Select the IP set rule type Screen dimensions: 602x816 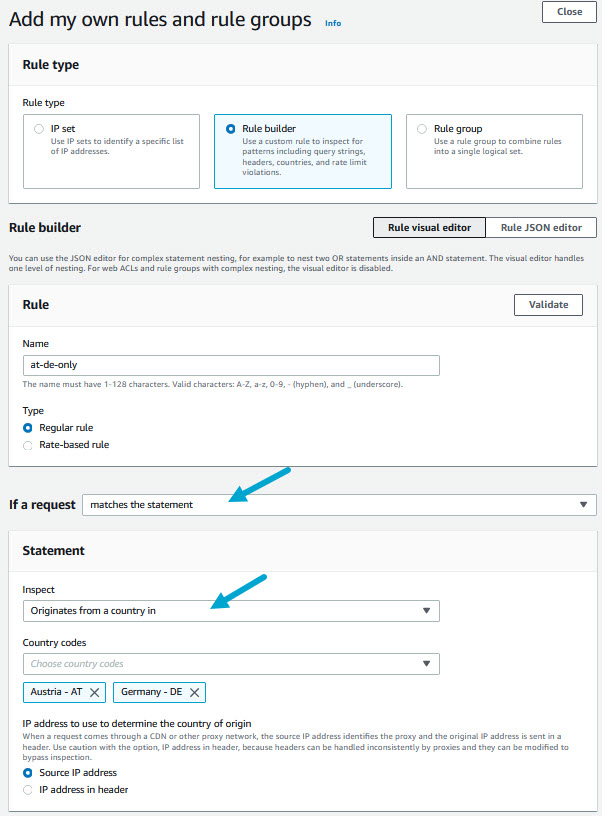pyautogui.click(x=39, y=129)
